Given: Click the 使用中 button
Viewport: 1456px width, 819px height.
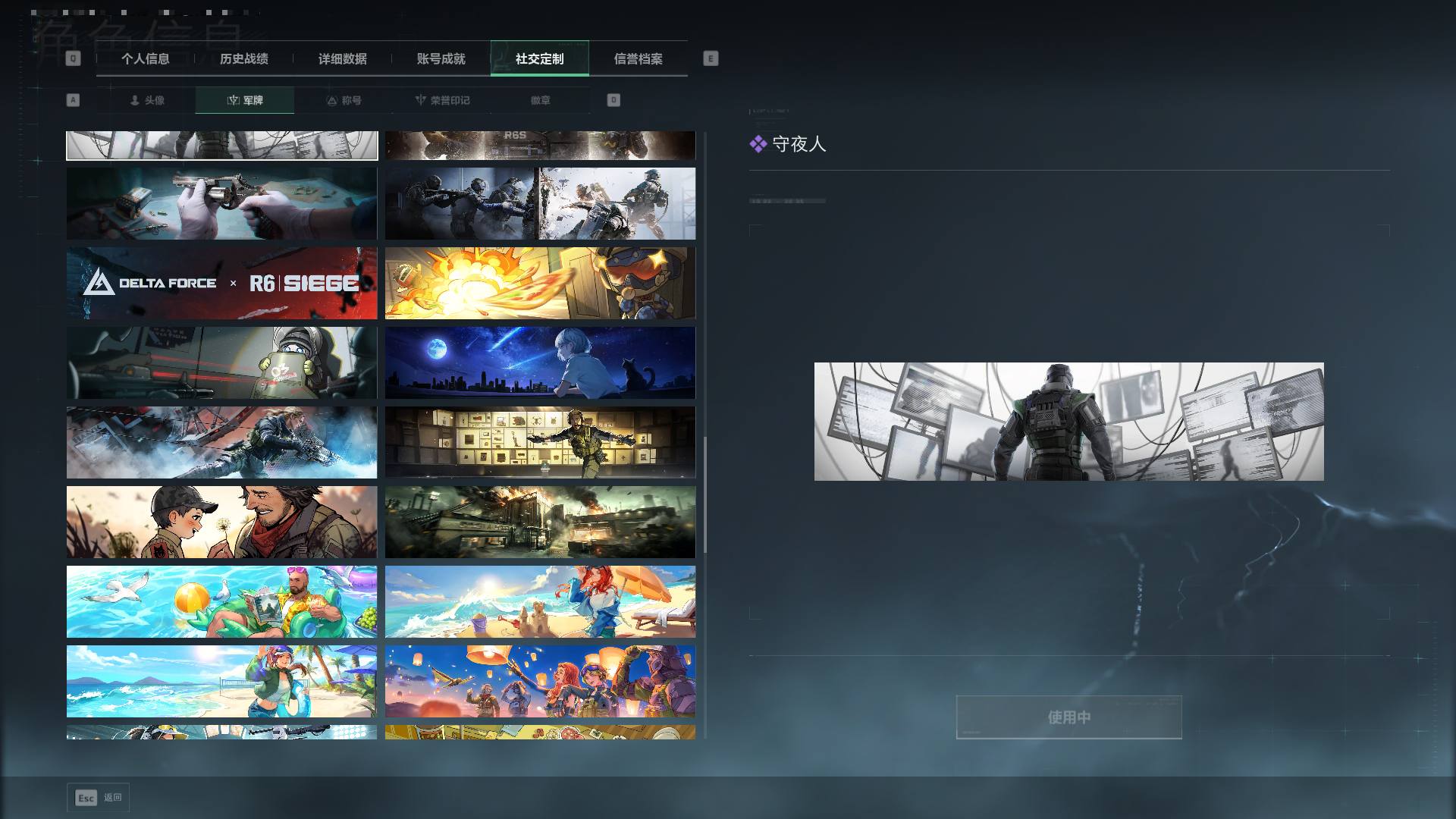Looking at the screenshot, I should 1068,717.
